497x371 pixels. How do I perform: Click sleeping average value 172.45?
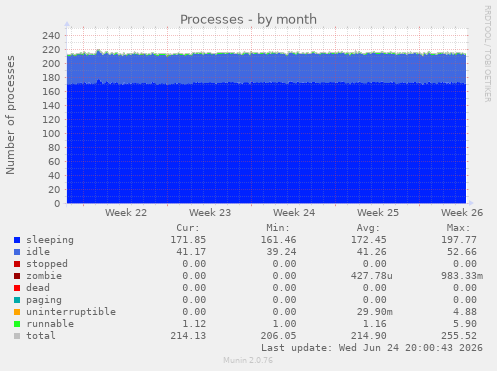pos(369,240)
